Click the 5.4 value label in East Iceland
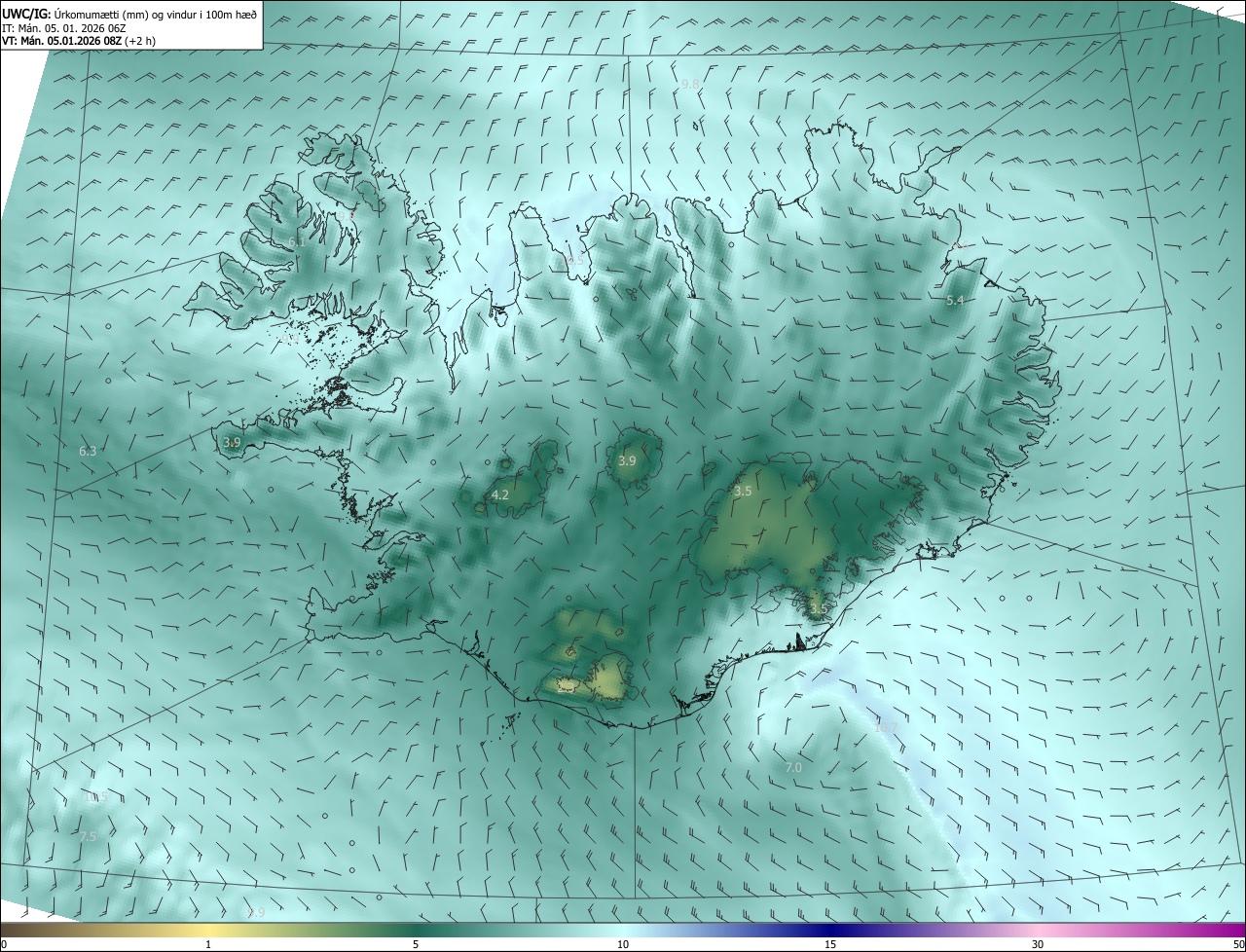 (x=955, y=301)
